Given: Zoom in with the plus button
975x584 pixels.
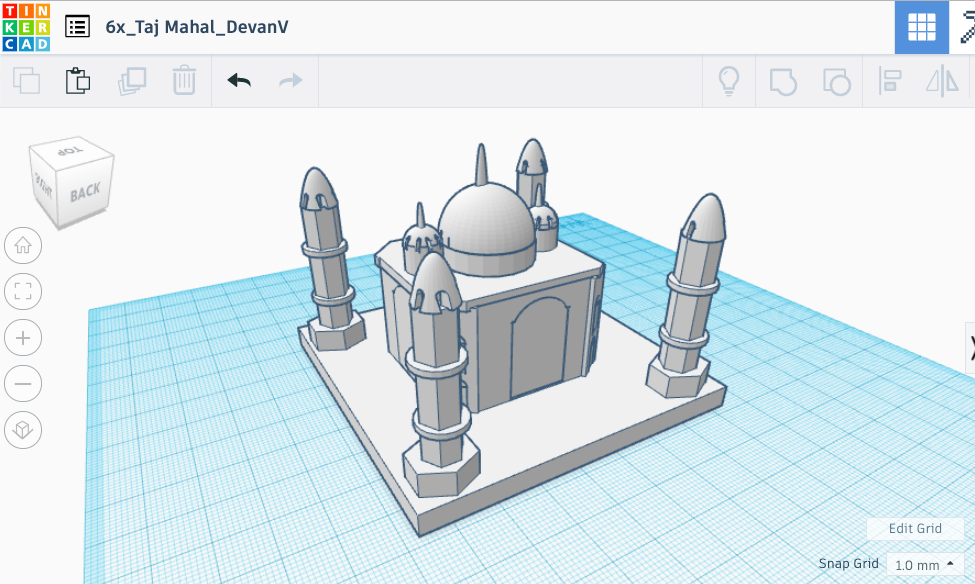Looking at the screenshot, I should click(23, 338).
